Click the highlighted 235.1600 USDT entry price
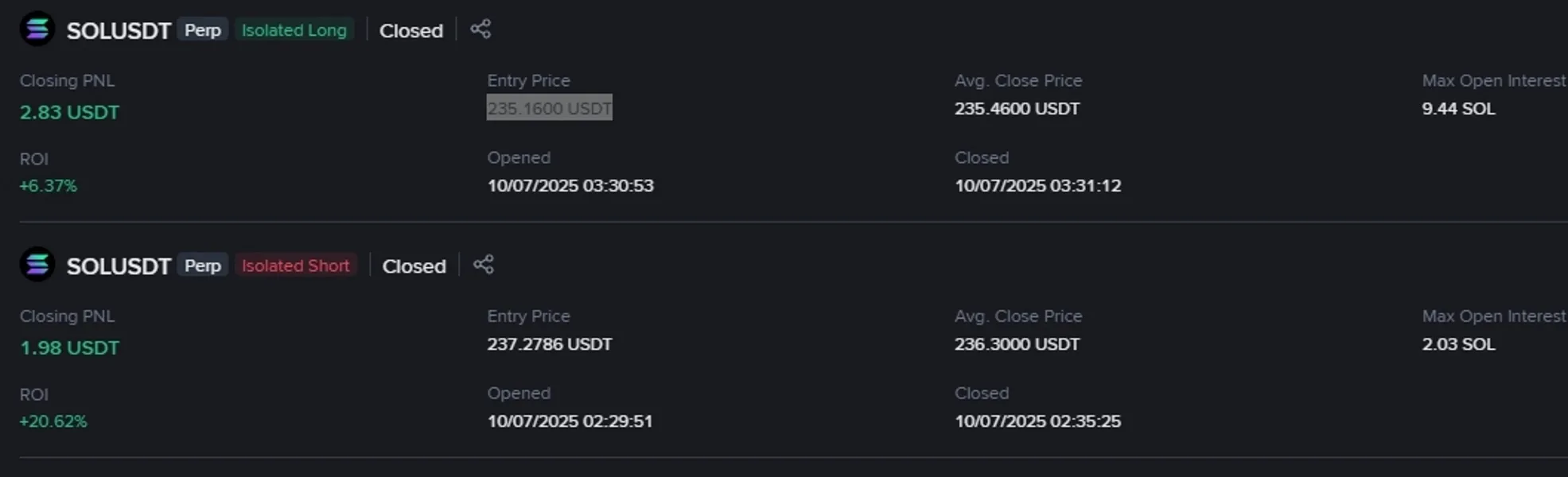The image size is (1568, 477). point(549,108)
